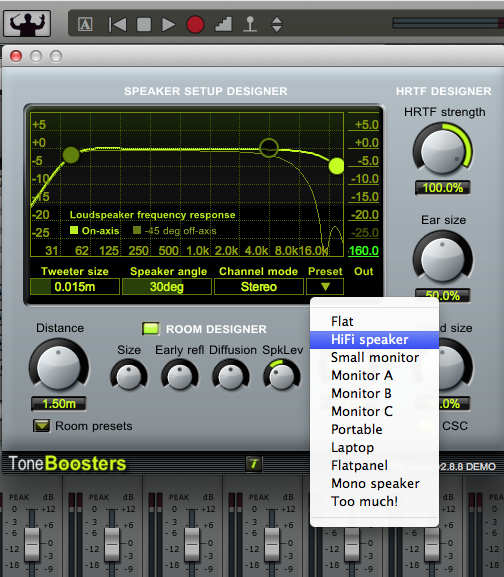The height and width of the screenshot is (577, 504).
Task: Select the Too much! preset
Action: pos(375,501)
